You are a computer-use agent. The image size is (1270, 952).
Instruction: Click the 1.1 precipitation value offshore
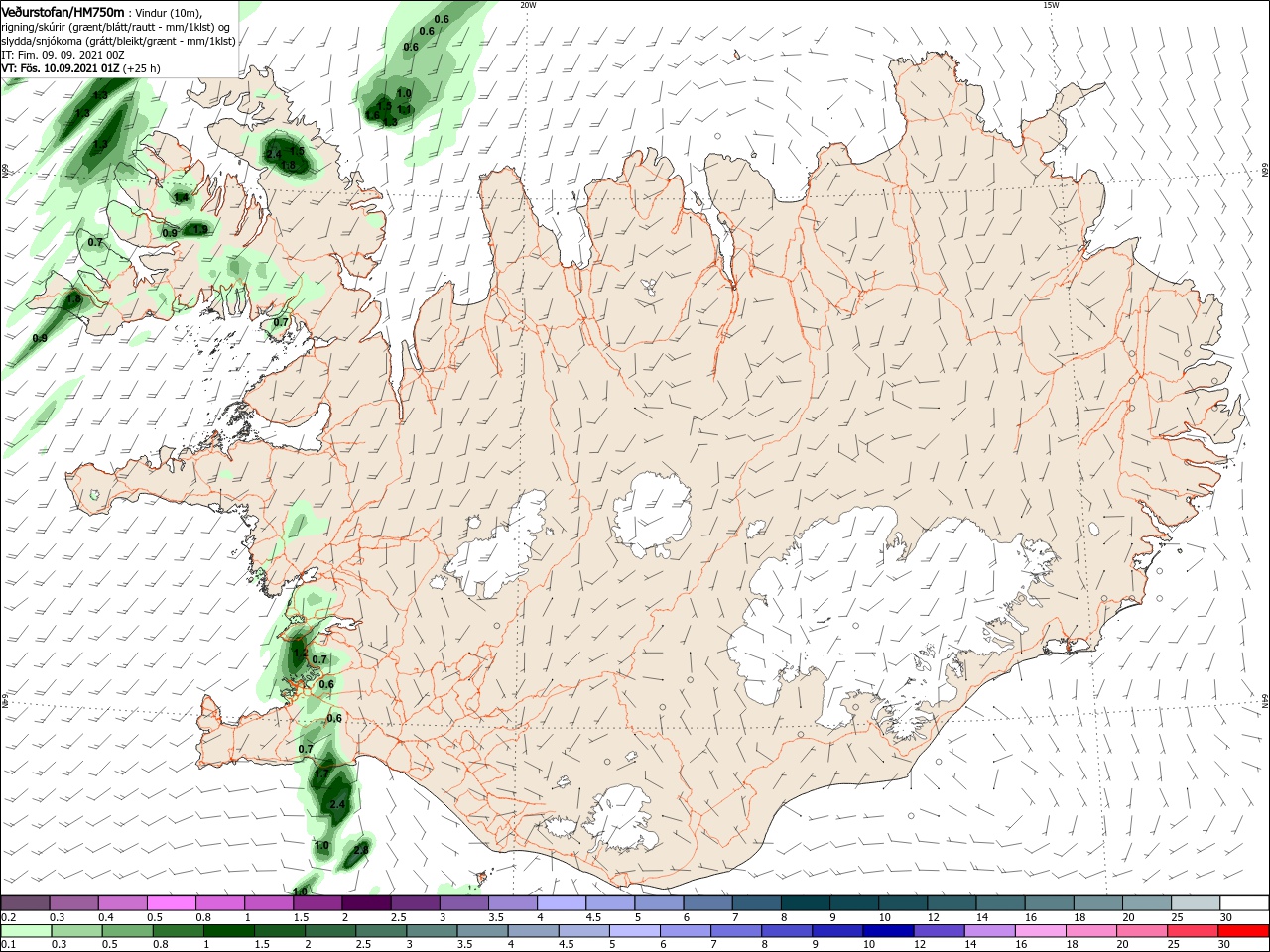tap(405, 109)
